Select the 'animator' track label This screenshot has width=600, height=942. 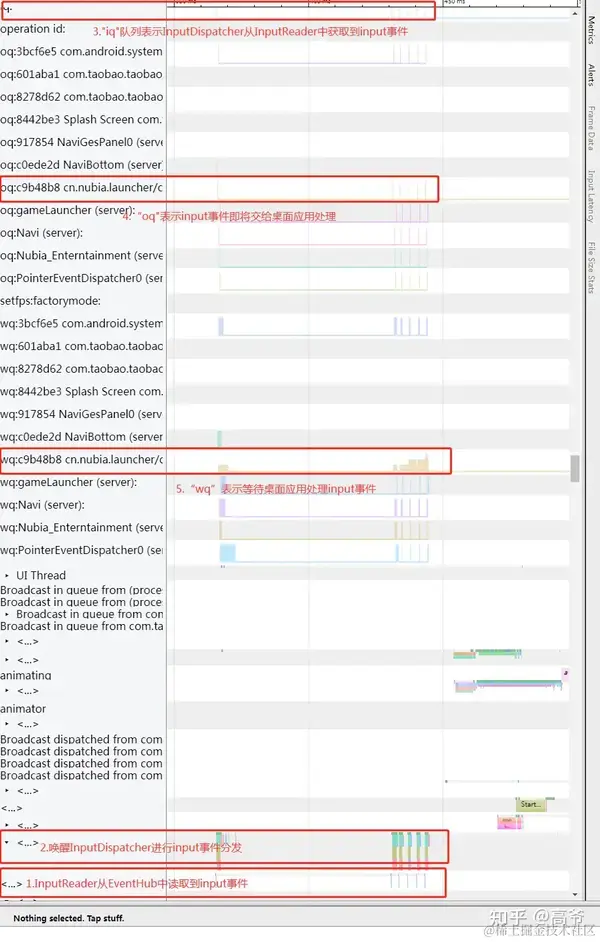pos(23,709)
